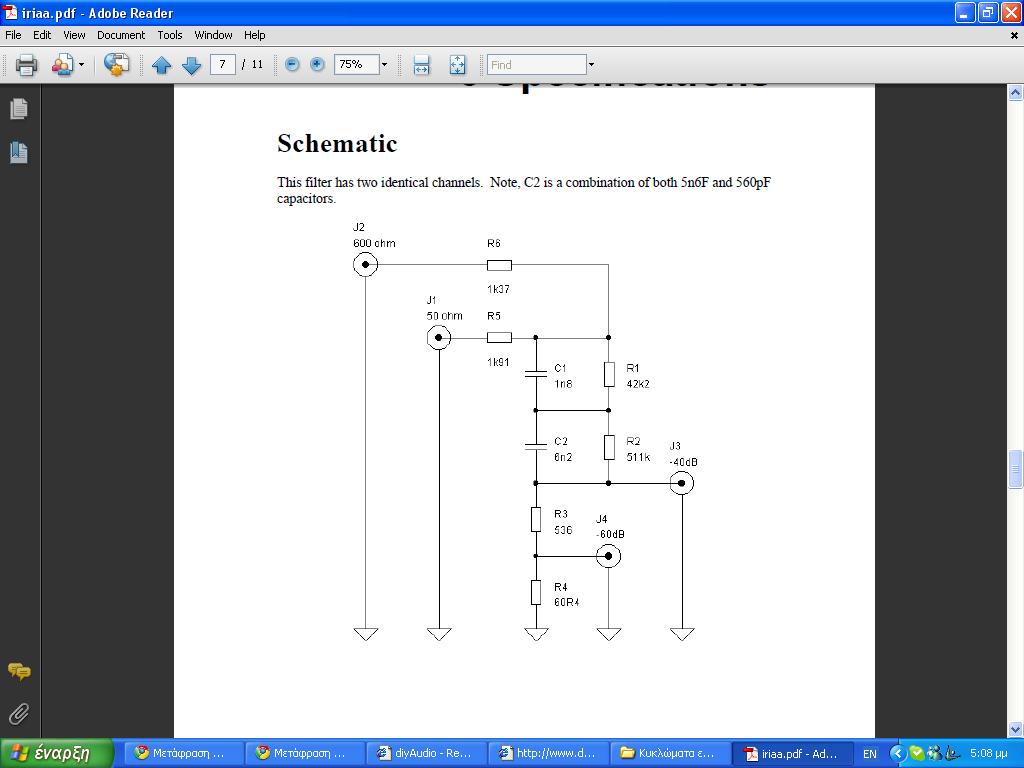Open Κυκλώματα folder taskbar item
This screenshot has width=1024, height=768.
(x=670, y=753)
